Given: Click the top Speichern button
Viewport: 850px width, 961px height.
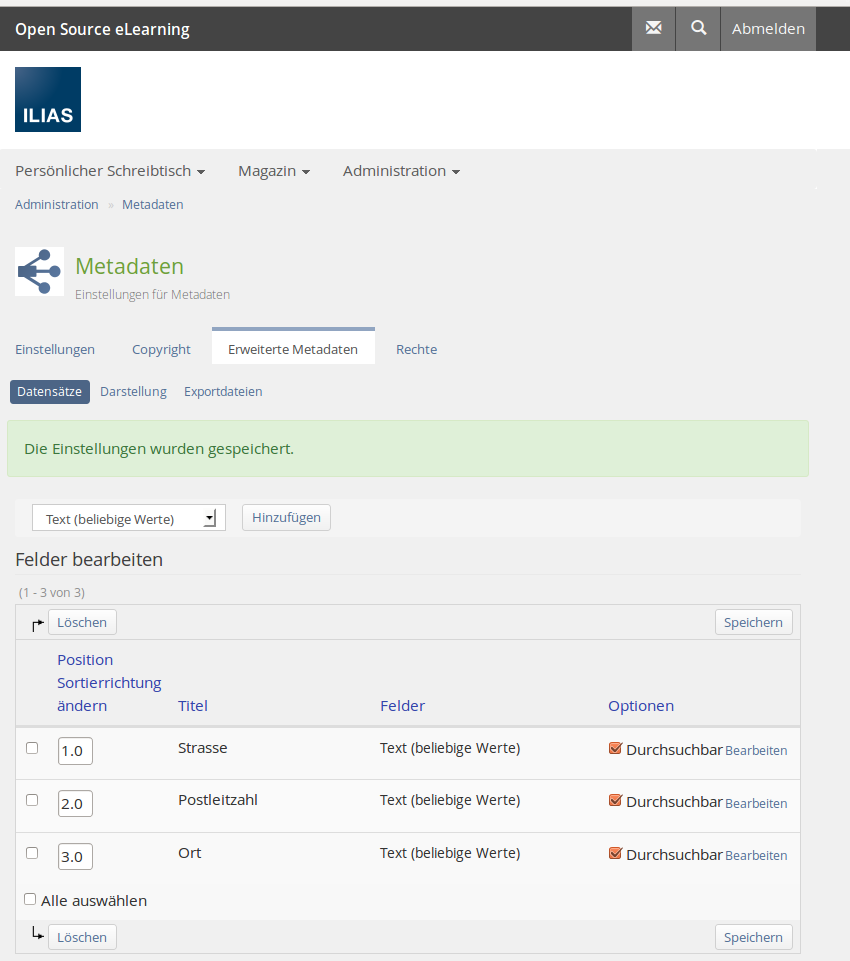Looking at the screenshot, I should pyautogui.click(x=753, y=622).
